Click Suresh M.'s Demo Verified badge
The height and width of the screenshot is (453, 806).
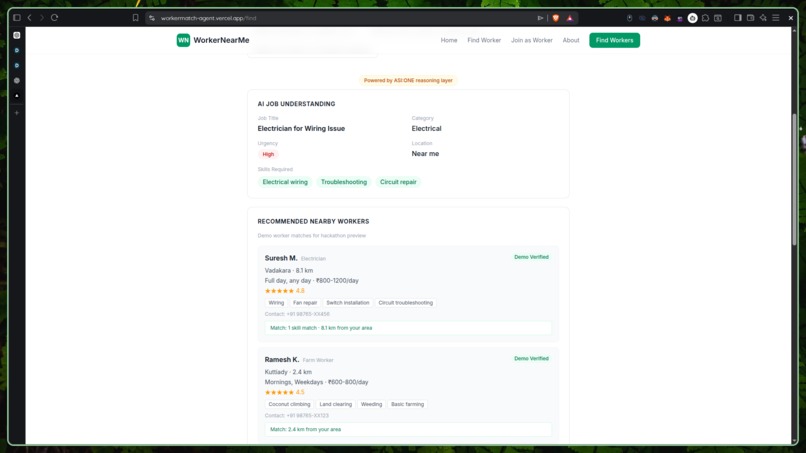pyautogui.click(x=531, y=257)
